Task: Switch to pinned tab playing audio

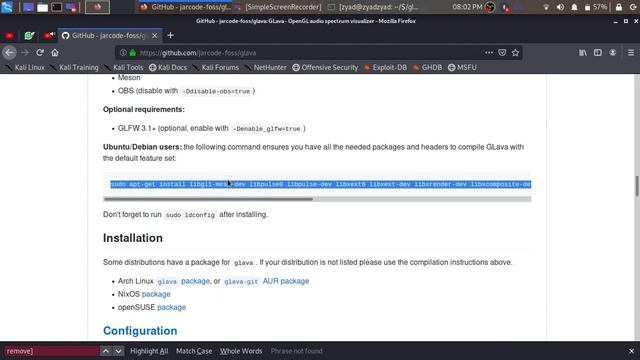Action: (x=49, y=36)
